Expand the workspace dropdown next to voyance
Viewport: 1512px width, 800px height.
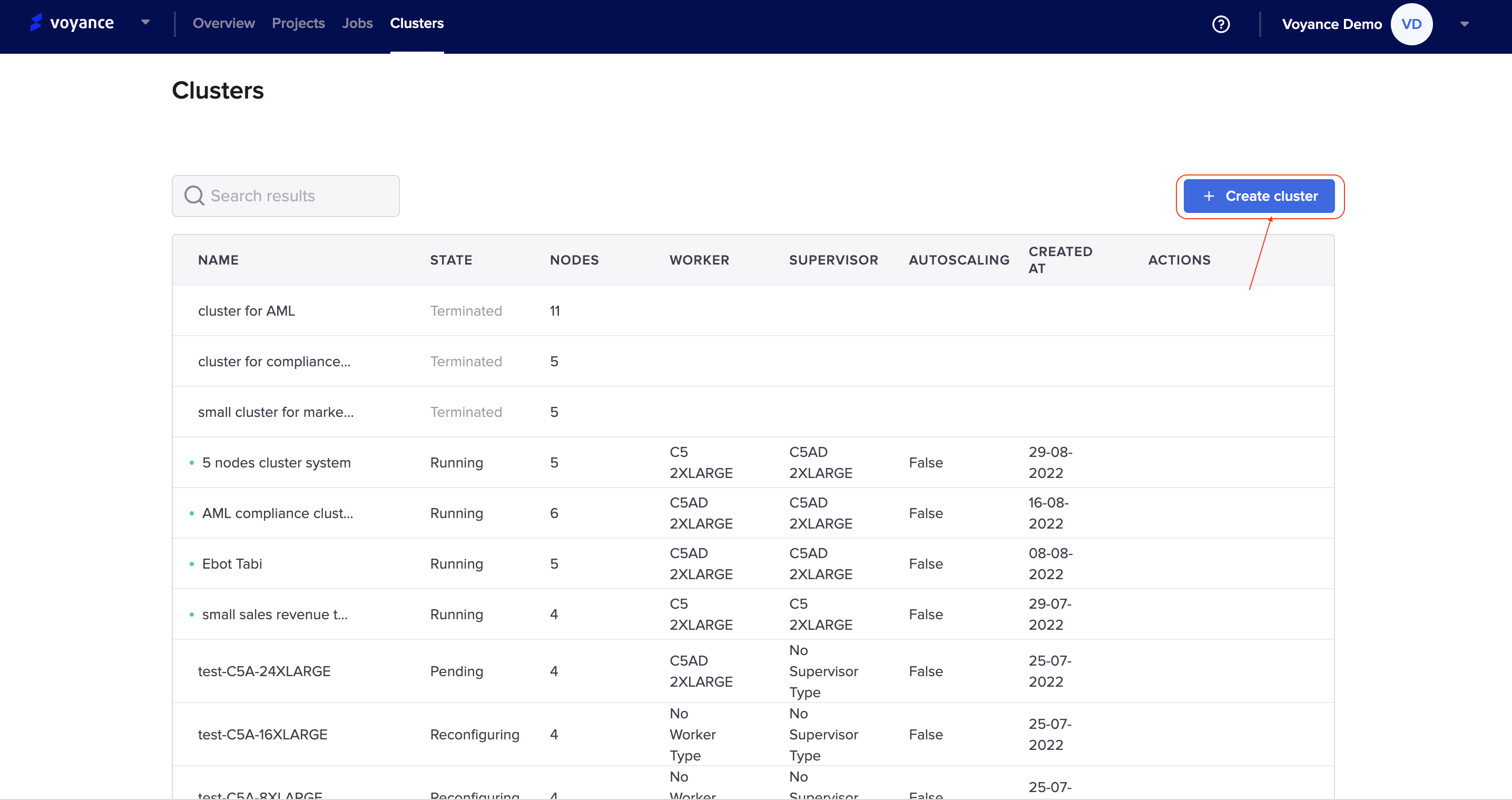(145, 22)
